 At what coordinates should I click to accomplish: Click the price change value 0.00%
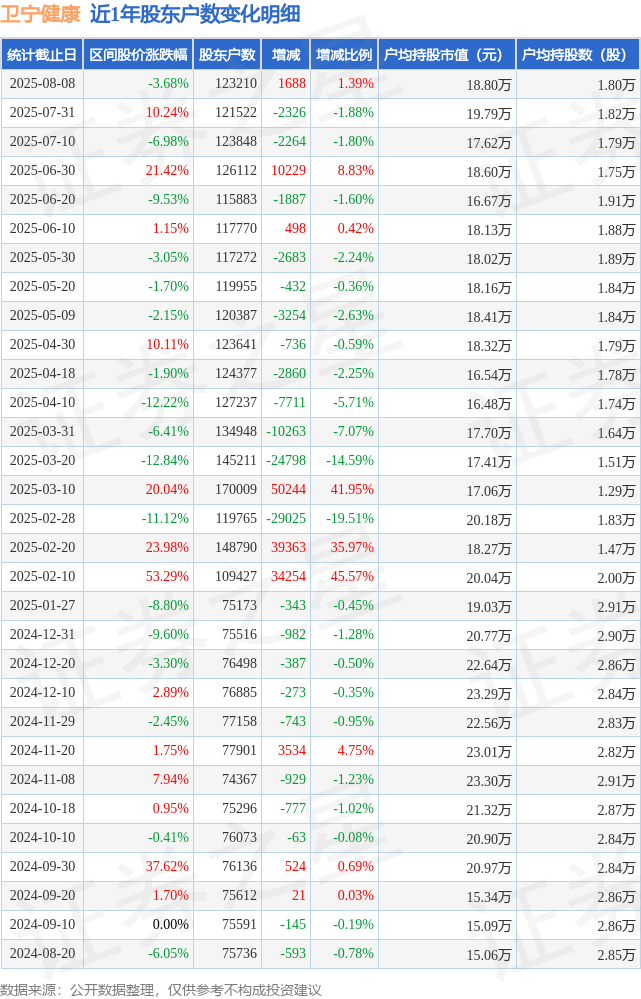click(171, 924)
